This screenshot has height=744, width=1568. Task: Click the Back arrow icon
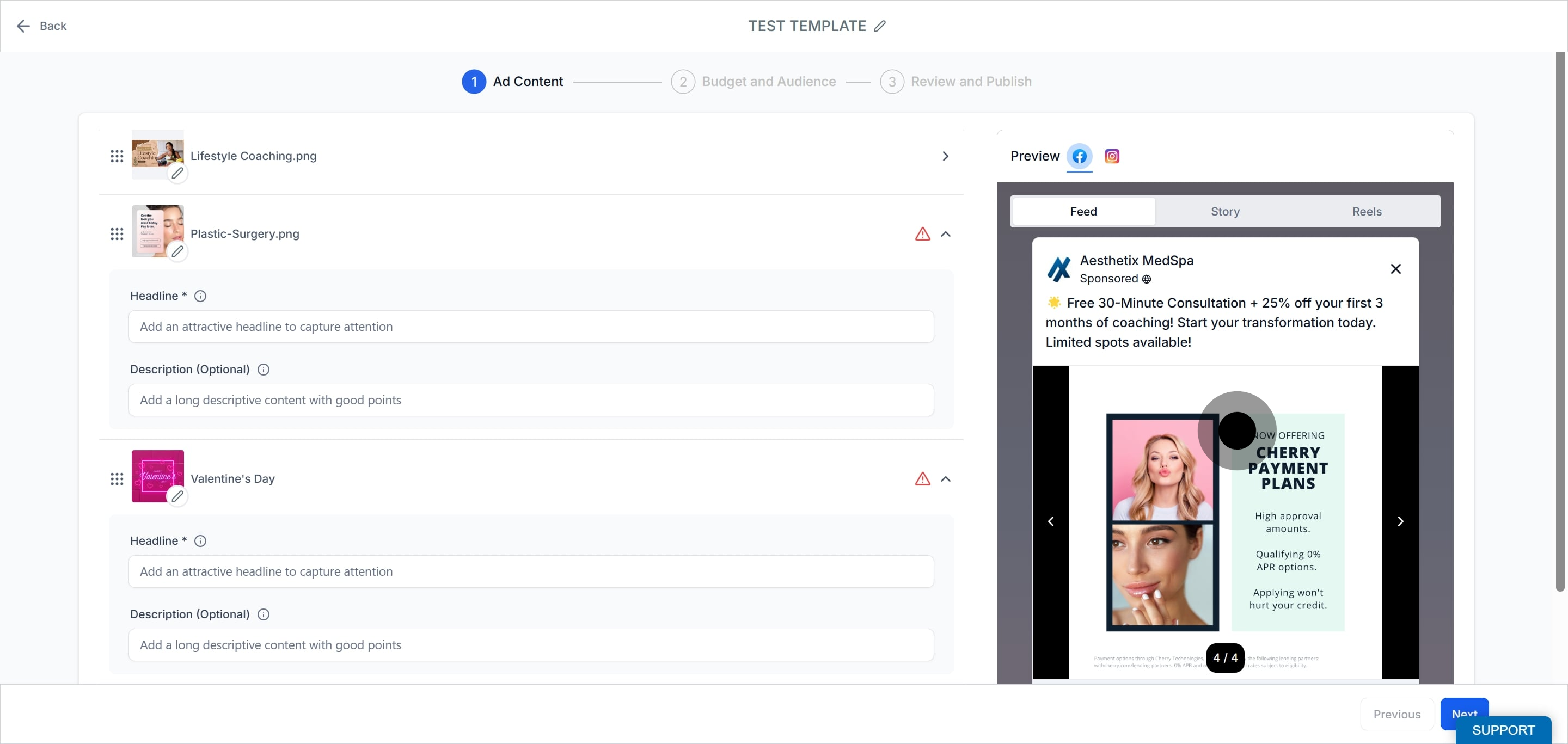[x=23, y=26]
